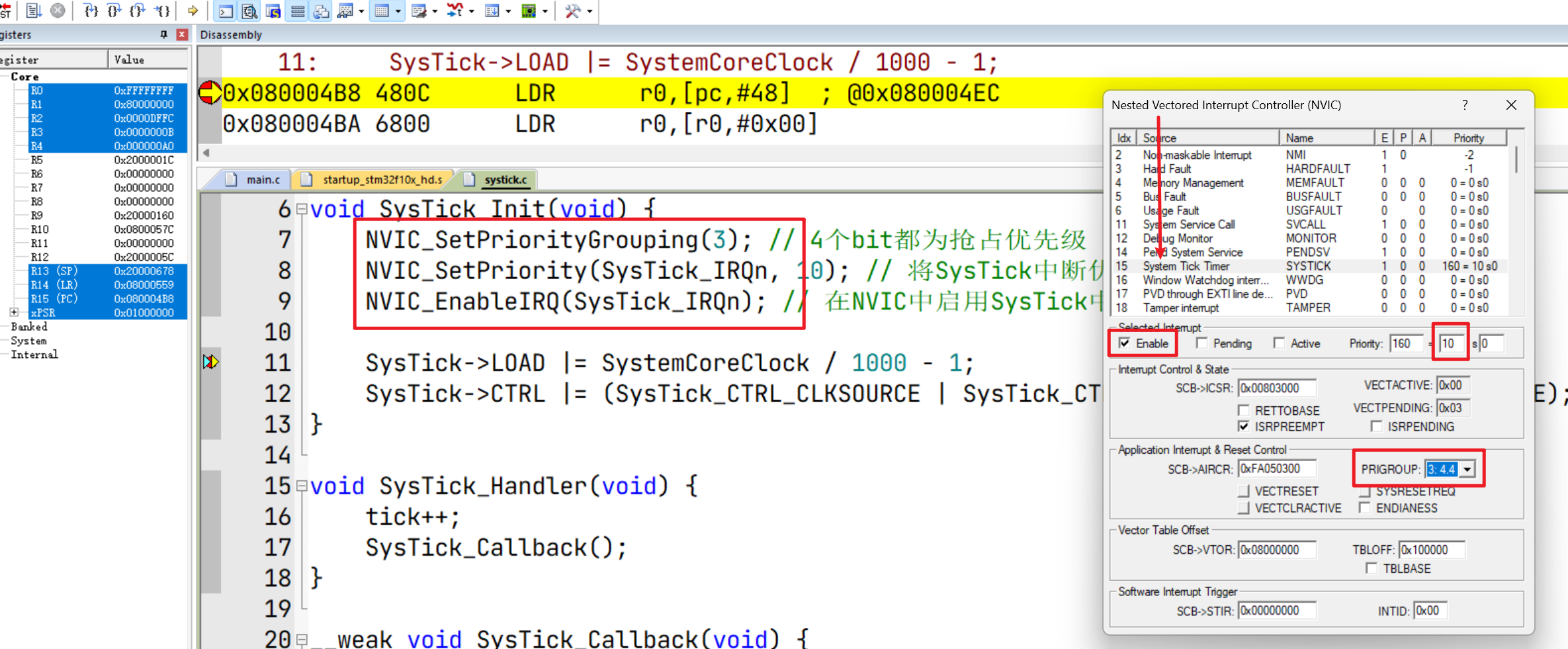Click the SCB->VTOR value field
Image resolution: width=1568 pixels, height=649 pixels.
[1277, 550]
